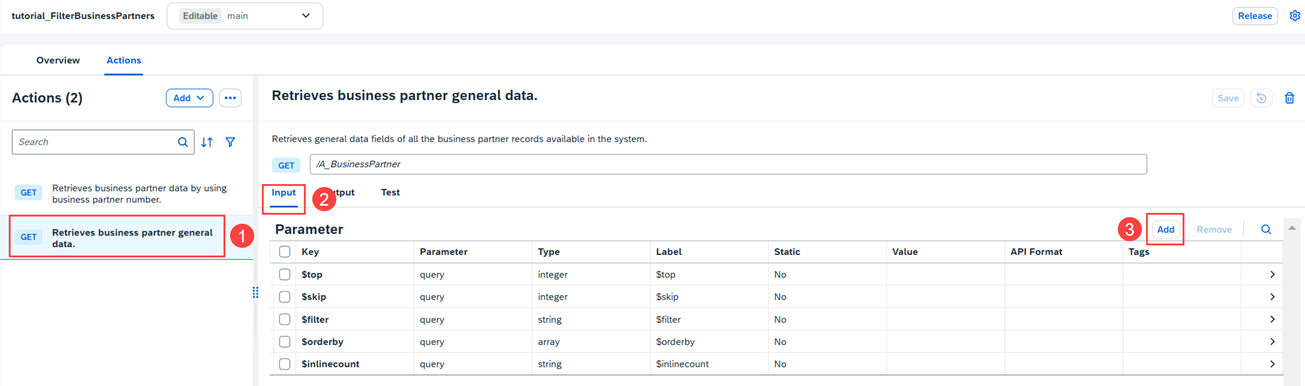The width and height of the screenshot is (1305, 386).
Task: Expand details for the $inlinecount row
Action: pyautogui.click(x=1272, y=364)
